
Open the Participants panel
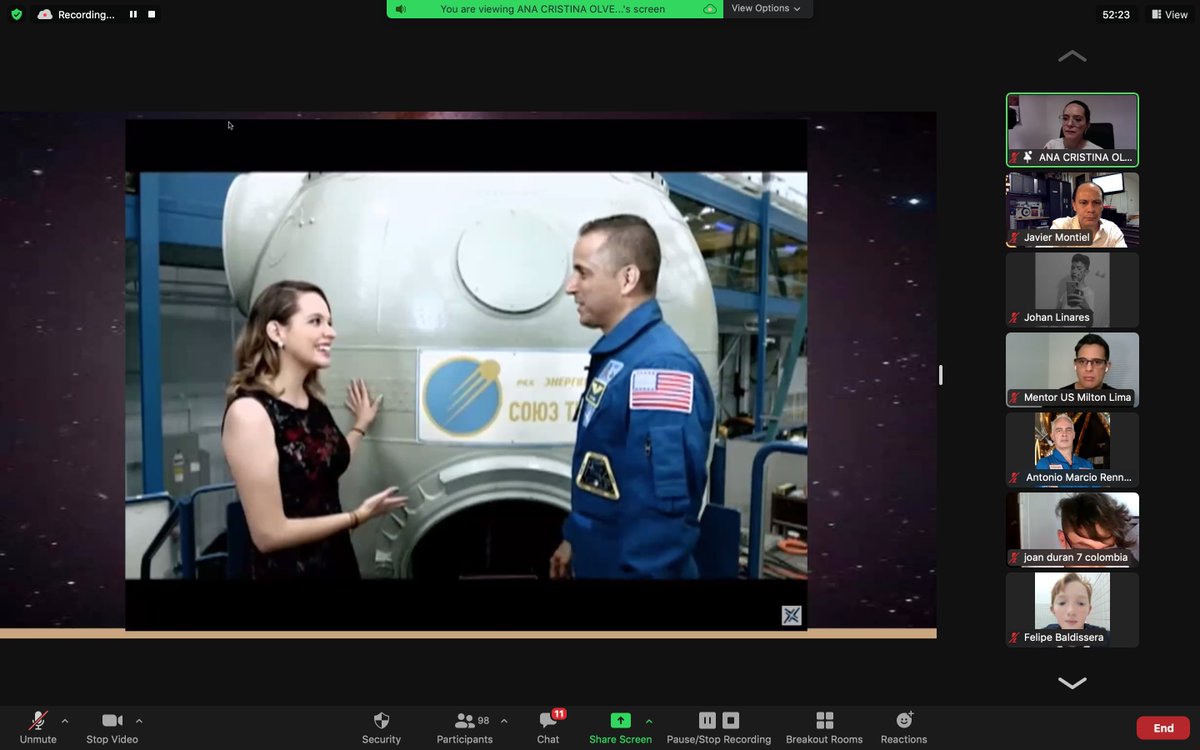click(464, 727)
